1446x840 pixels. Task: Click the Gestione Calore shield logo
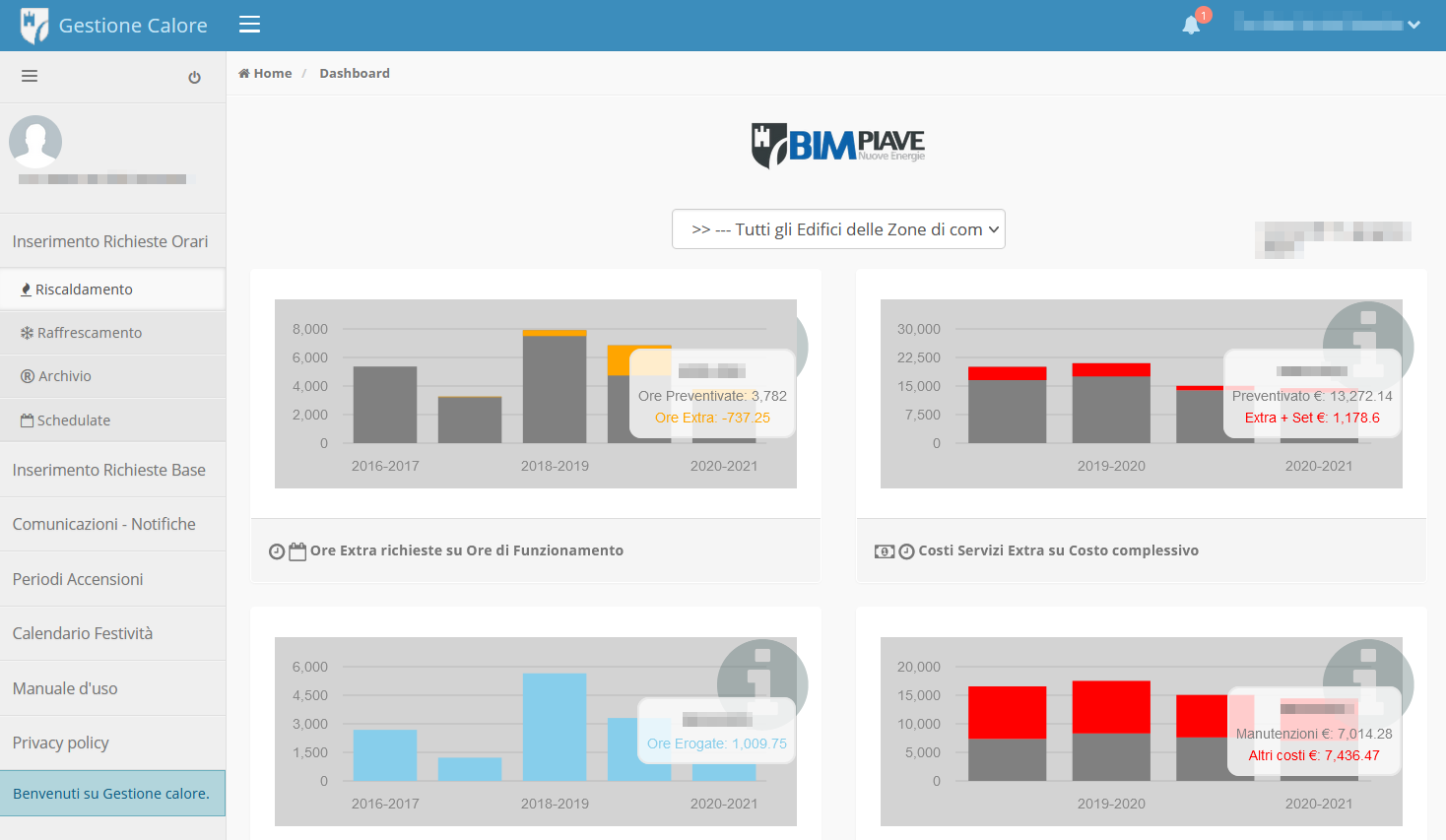click(34, 26)
